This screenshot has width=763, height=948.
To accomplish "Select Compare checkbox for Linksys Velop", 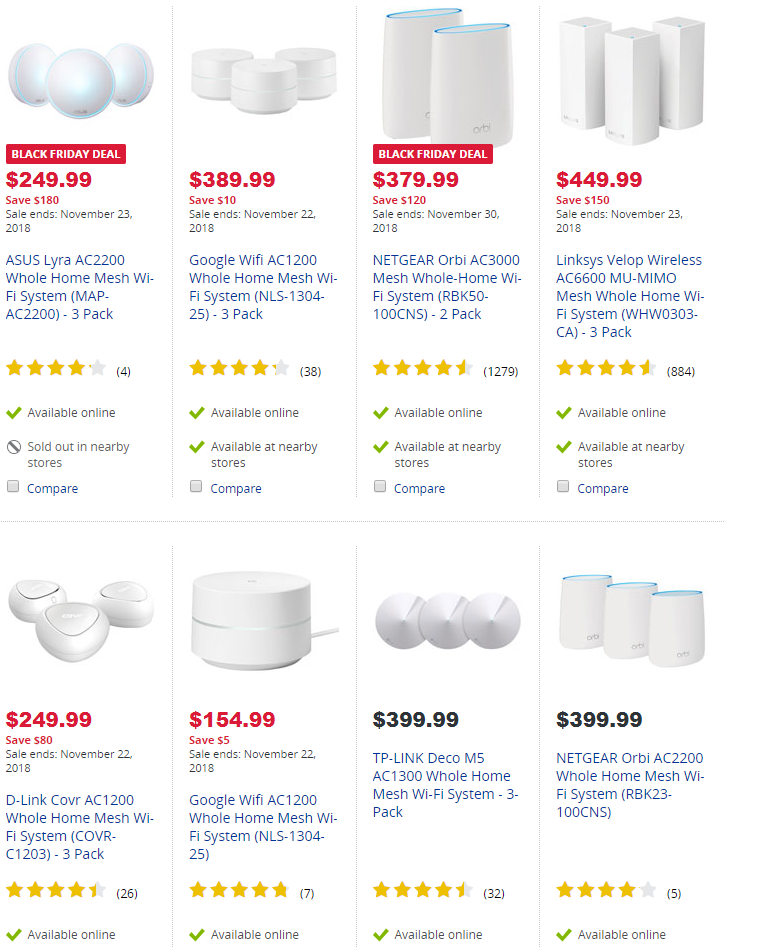I will [x=563, y=487].
